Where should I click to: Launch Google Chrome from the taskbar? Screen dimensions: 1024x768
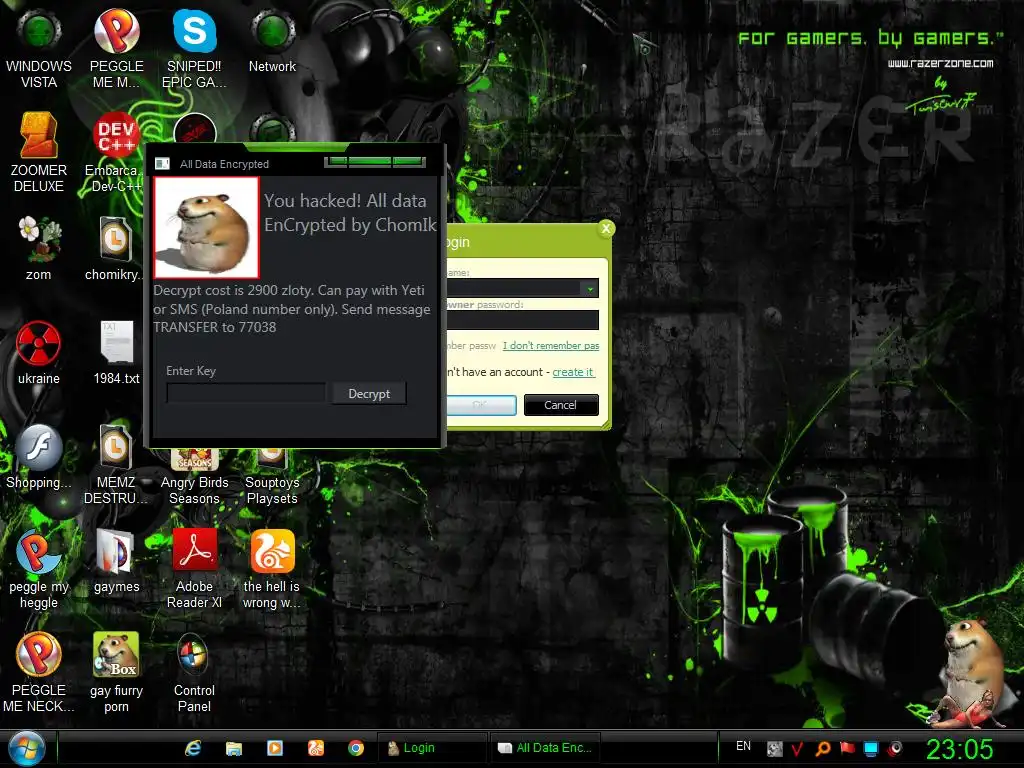356,748
